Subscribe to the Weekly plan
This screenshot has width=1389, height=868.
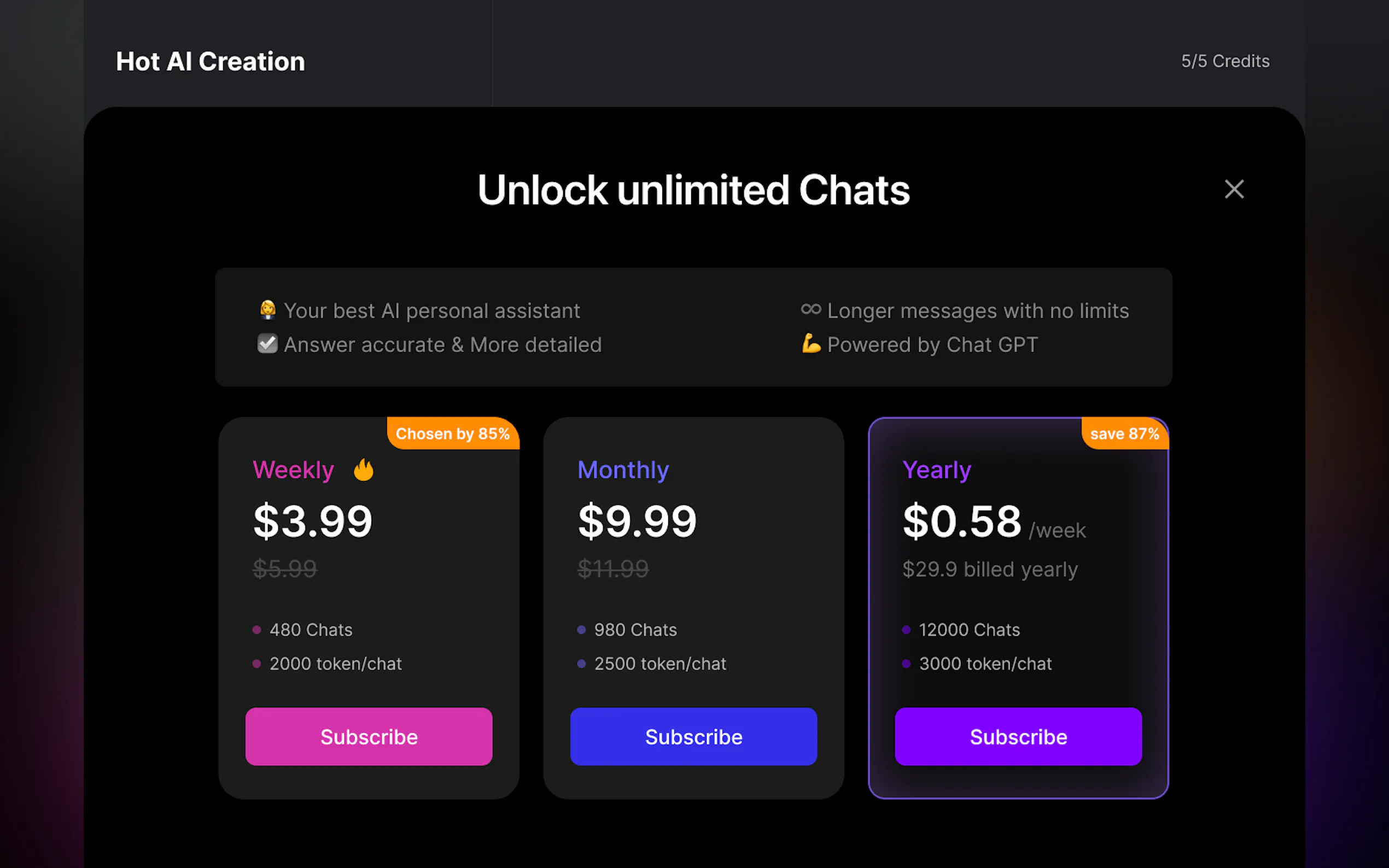(x=369, y=736)
